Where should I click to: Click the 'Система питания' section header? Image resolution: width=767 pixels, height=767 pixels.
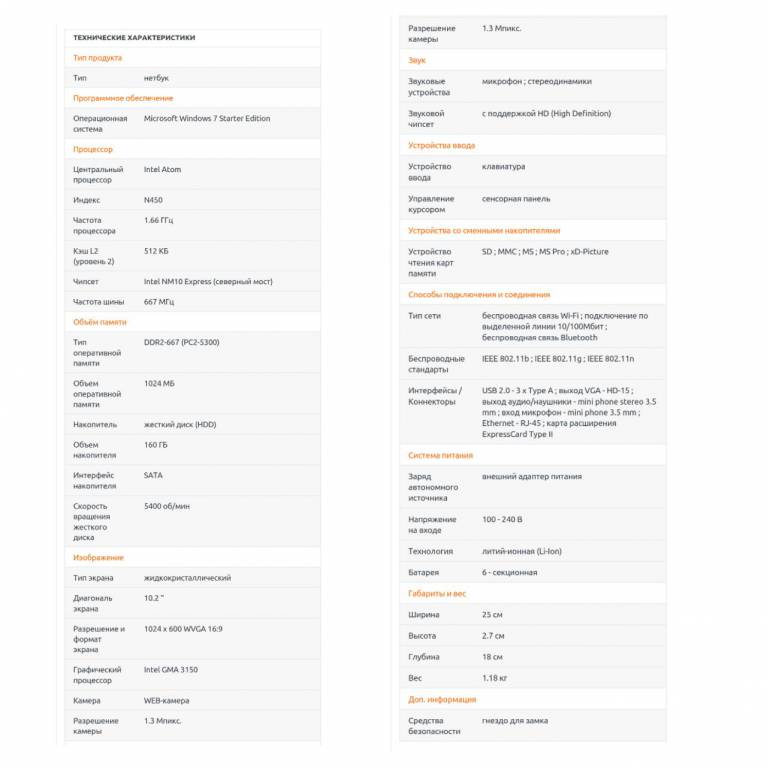pos(440,455)
